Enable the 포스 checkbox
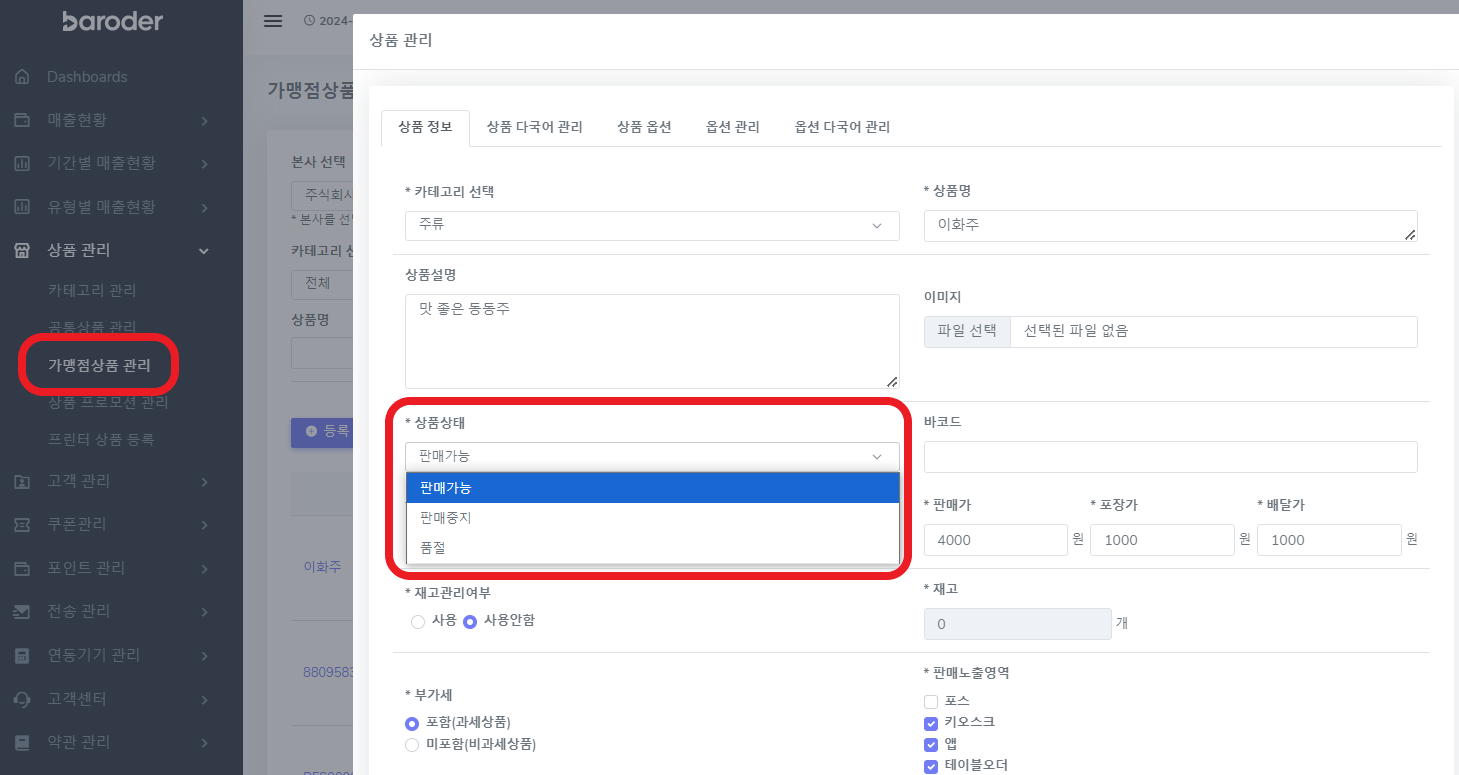This screenshot has width=1459, height=775. [x=931, y=701]
